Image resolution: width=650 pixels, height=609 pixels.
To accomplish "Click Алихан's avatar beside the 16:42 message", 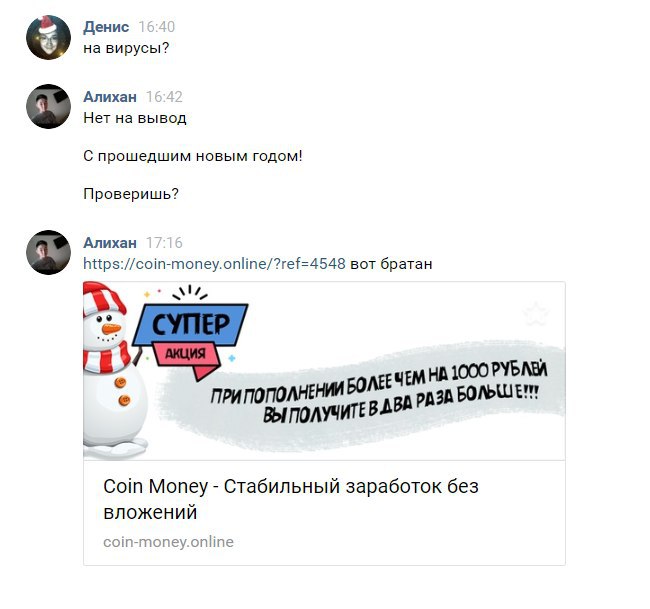I will point(49,107).
